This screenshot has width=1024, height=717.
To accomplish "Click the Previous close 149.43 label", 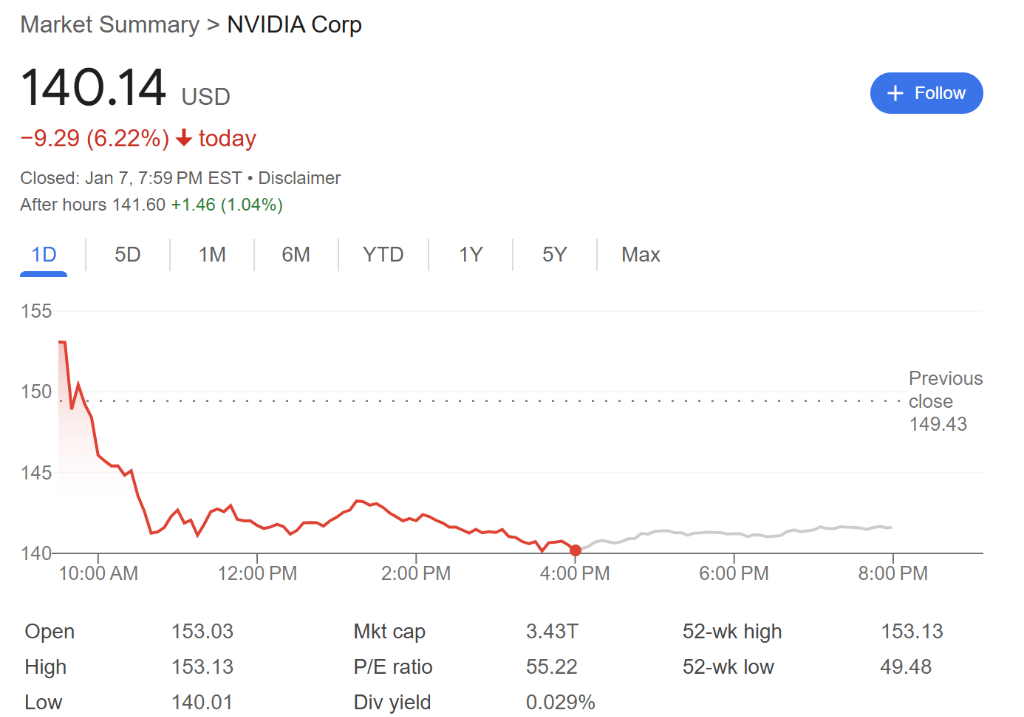I will coord(945,401).
